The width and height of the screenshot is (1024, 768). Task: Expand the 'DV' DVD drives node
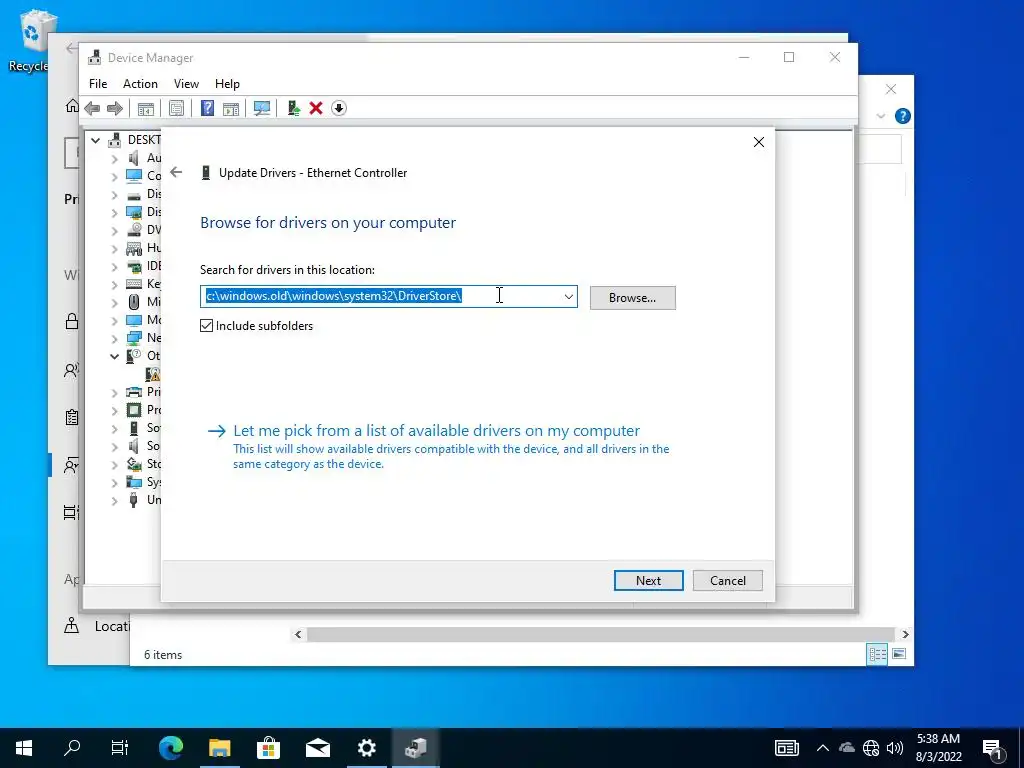[x=114, y=231]
